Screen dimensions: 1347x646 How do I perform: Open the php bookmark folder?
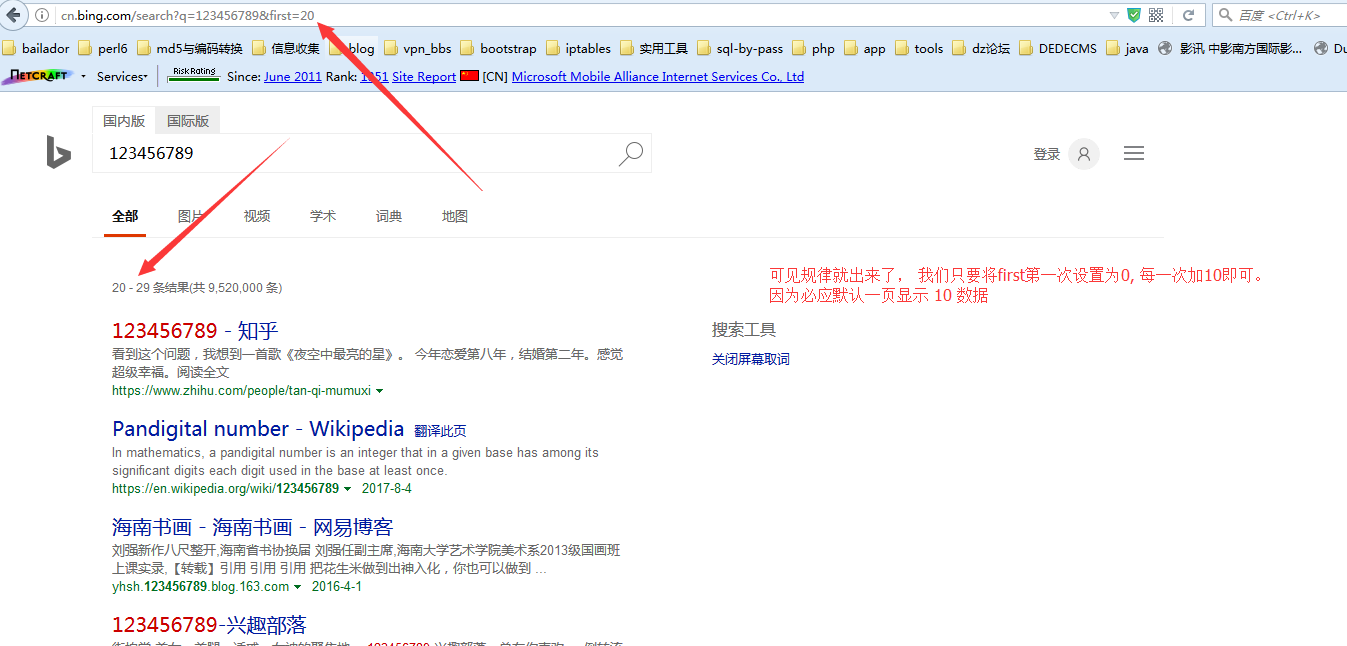(813, 48)
